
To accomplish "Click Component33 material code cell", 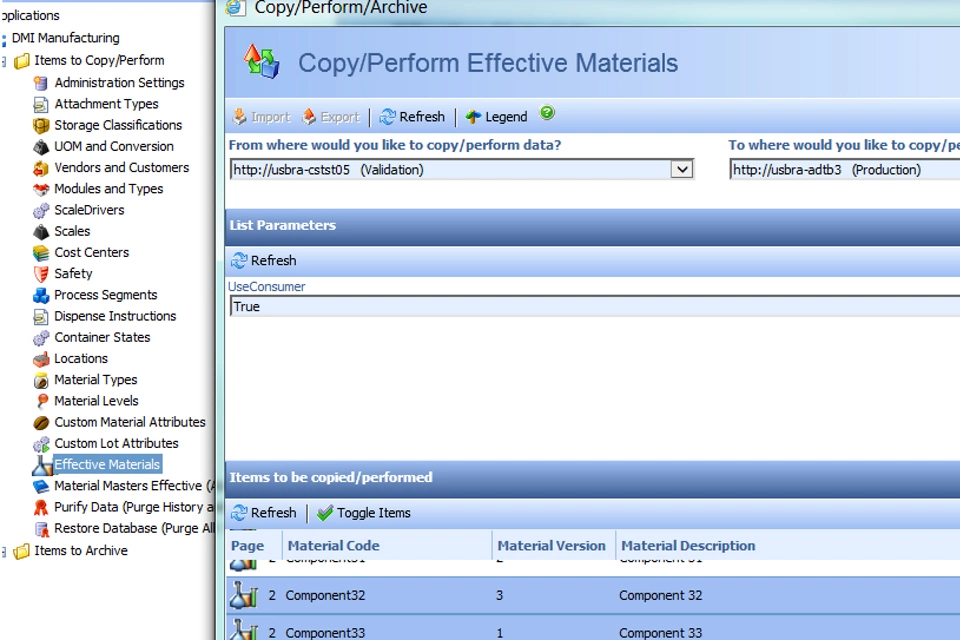I will pyautogui.click(x=325, y=633).
